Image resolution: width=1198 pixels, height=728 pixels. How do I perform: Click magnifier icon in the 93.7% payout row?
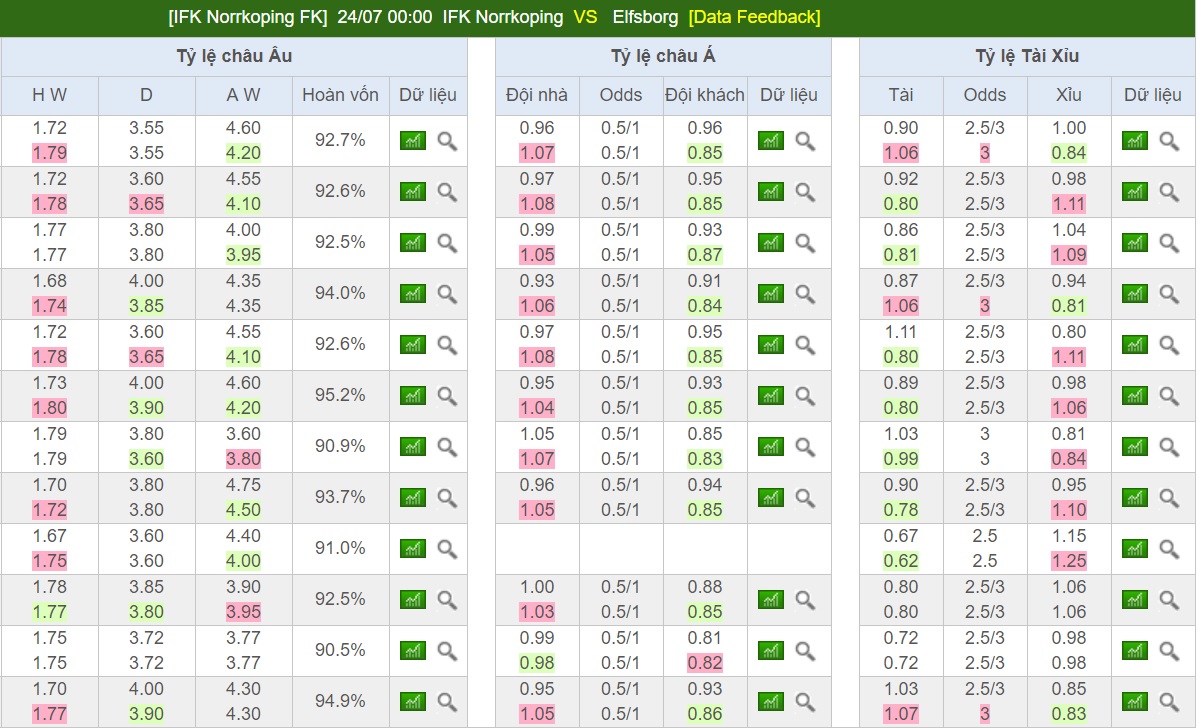(x=447, y=497)
